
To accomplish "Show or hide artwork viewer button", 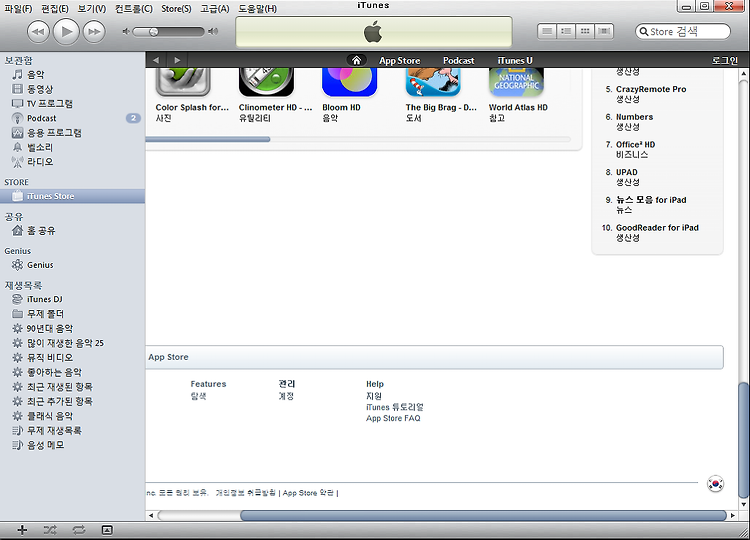I will (x=108, y=530).
